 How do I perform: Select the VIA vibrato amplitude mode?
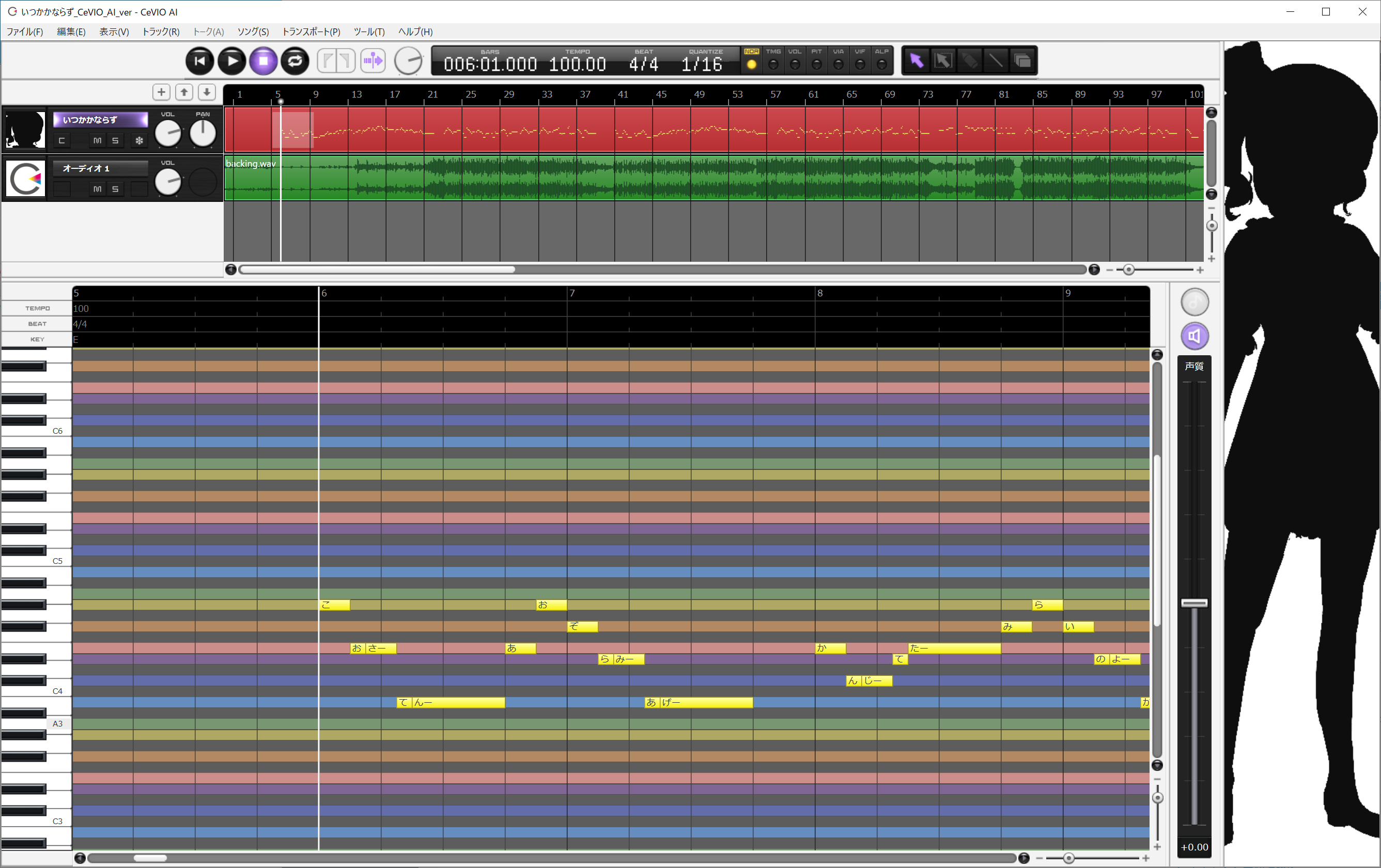[x=839, y=60]
